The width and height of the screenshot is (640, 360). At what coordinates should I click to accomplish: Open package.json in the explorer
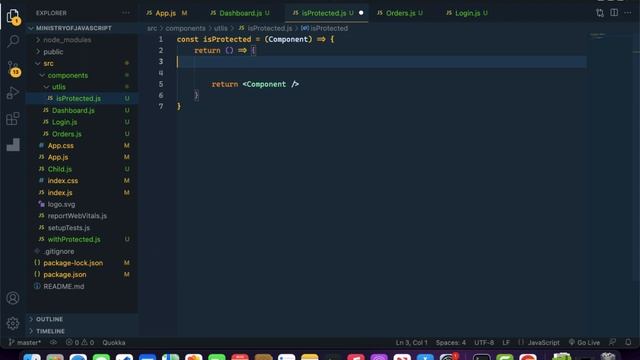coord(64,275)
